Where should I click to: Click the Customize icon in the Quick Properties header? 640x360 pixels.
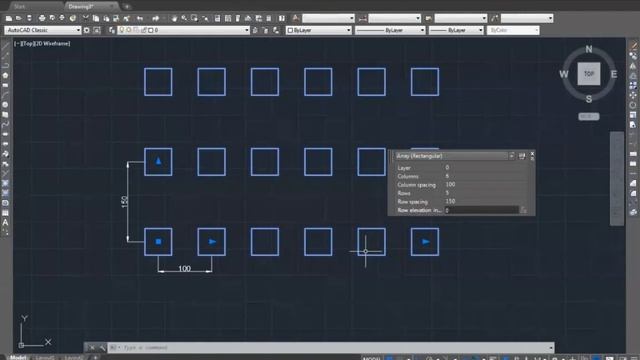[522, 156]
